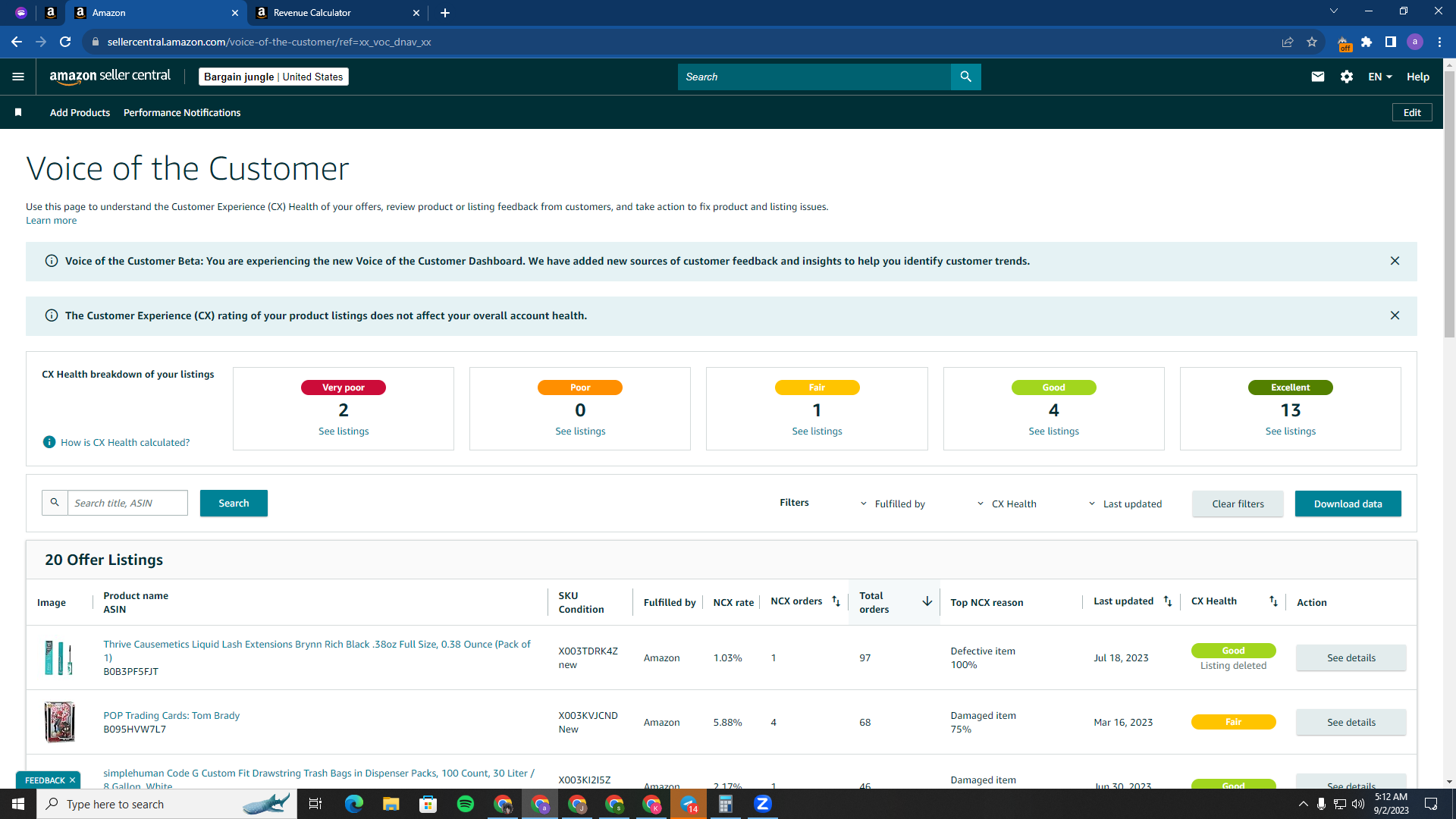Viewport: 1456px width, 819px height.
Task: Open Zoom from the taskbar
Action: click(x=763, y=804)
